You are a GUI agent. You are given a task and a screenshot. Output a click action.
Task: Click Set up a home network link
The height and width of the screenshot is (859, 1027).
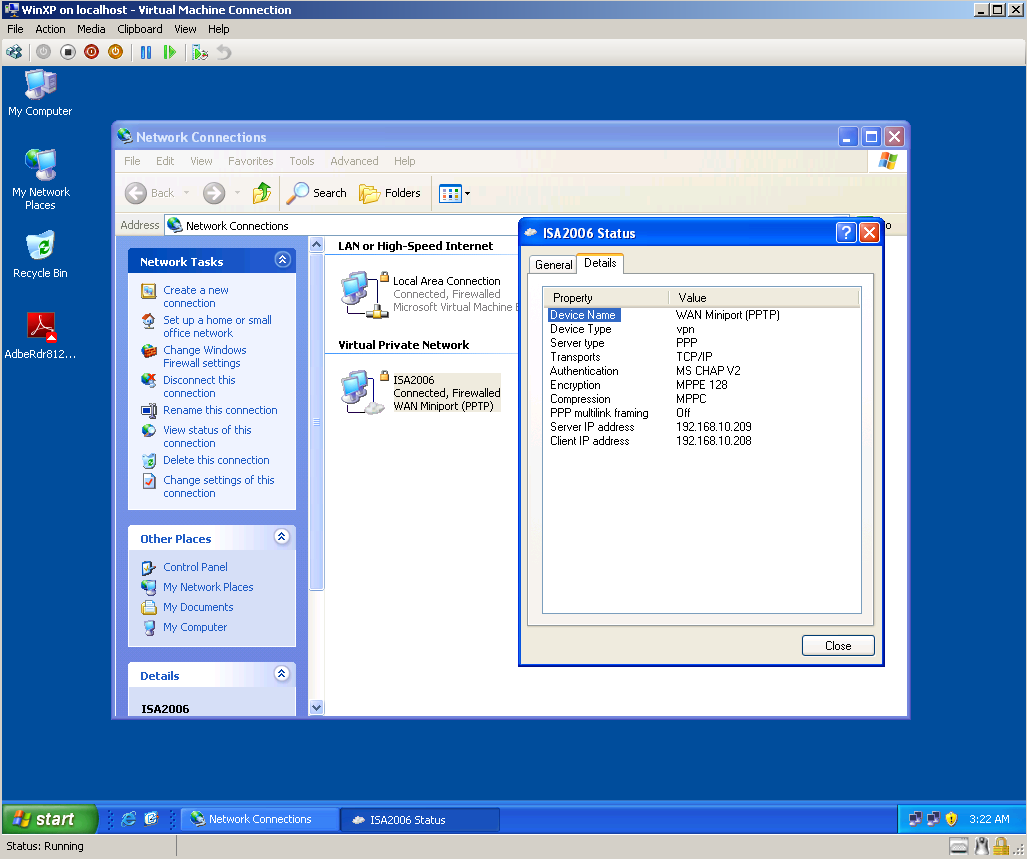217,327
